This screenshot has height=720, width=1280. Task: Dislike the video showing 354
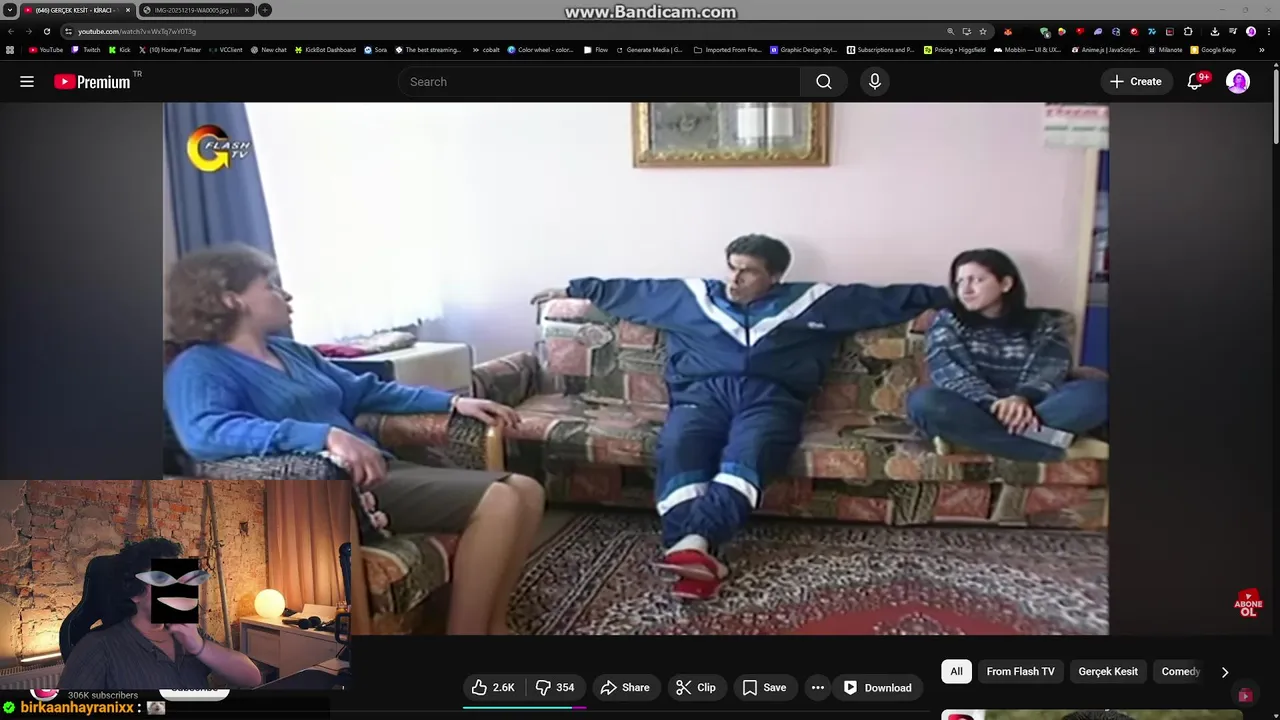tap(555, 688)
